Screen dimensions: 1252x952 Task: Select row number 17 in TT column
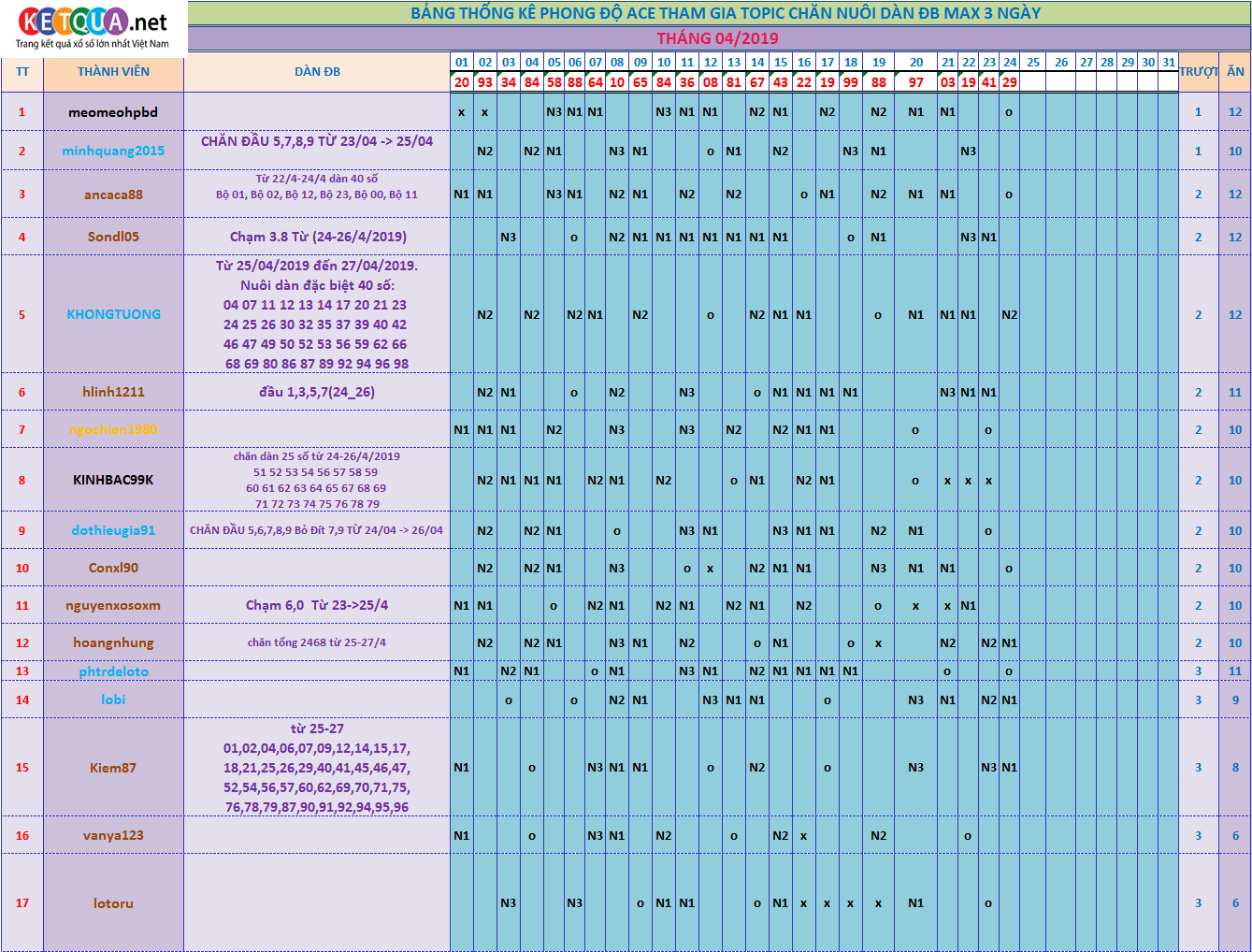click(x=22, y=903)
